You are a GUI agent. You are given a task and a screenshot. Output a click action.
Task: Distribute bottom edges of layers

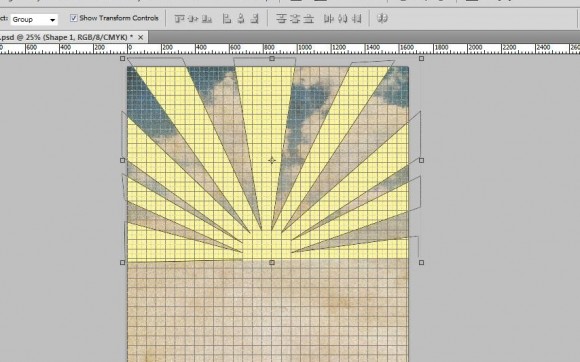tap(308, 18)
